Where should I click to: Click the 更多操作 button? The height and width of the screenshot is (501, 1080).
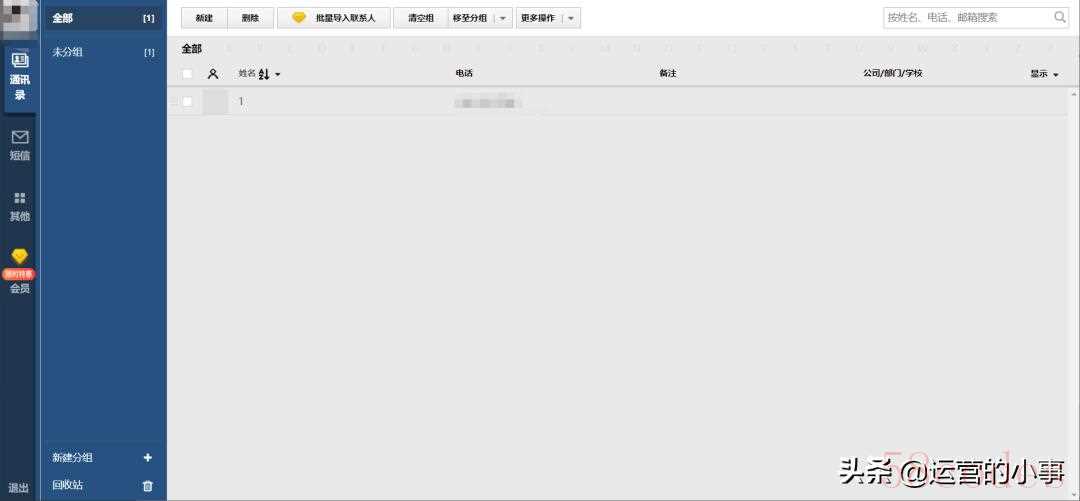[539, 19]
